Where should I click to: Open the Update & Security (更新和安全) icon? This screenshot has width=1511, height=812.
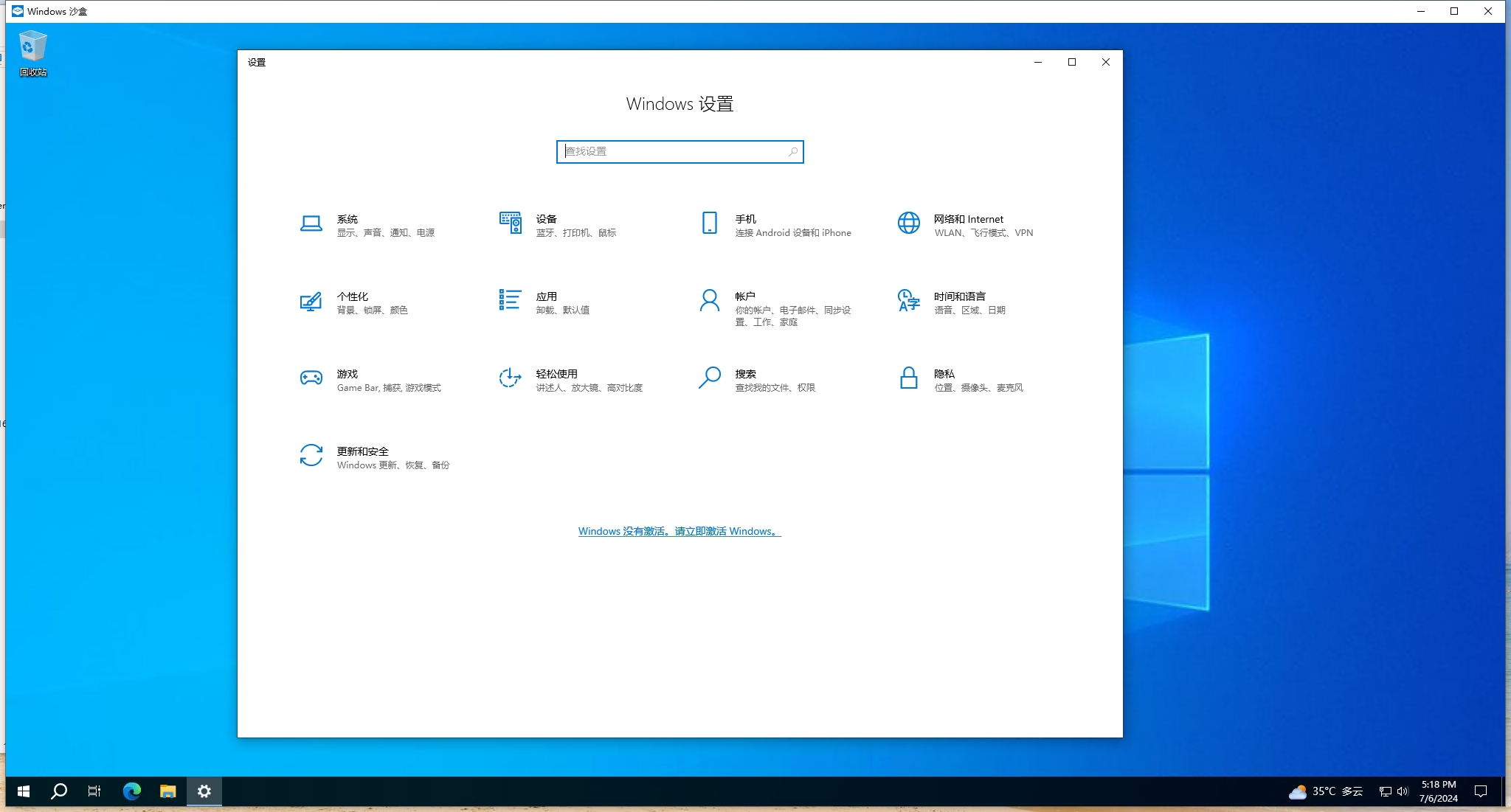[311, 456]
